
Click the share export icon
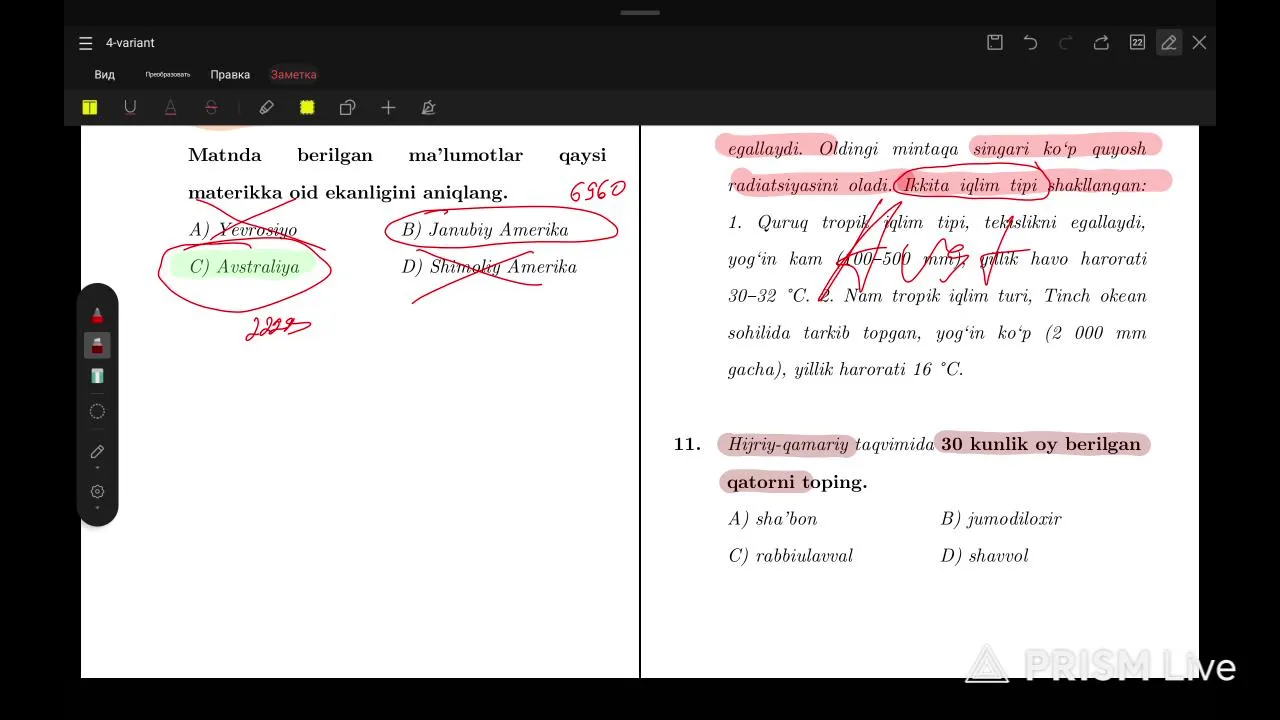[x=1101, y=42]
